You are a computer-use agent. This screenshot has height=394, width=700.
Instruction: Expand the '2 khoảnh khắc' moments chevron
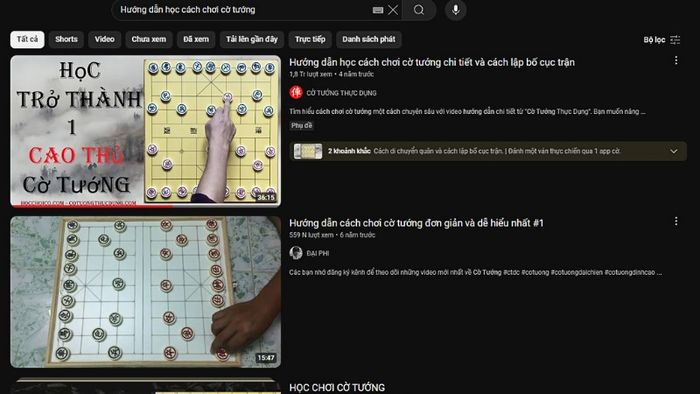(674, 151)
